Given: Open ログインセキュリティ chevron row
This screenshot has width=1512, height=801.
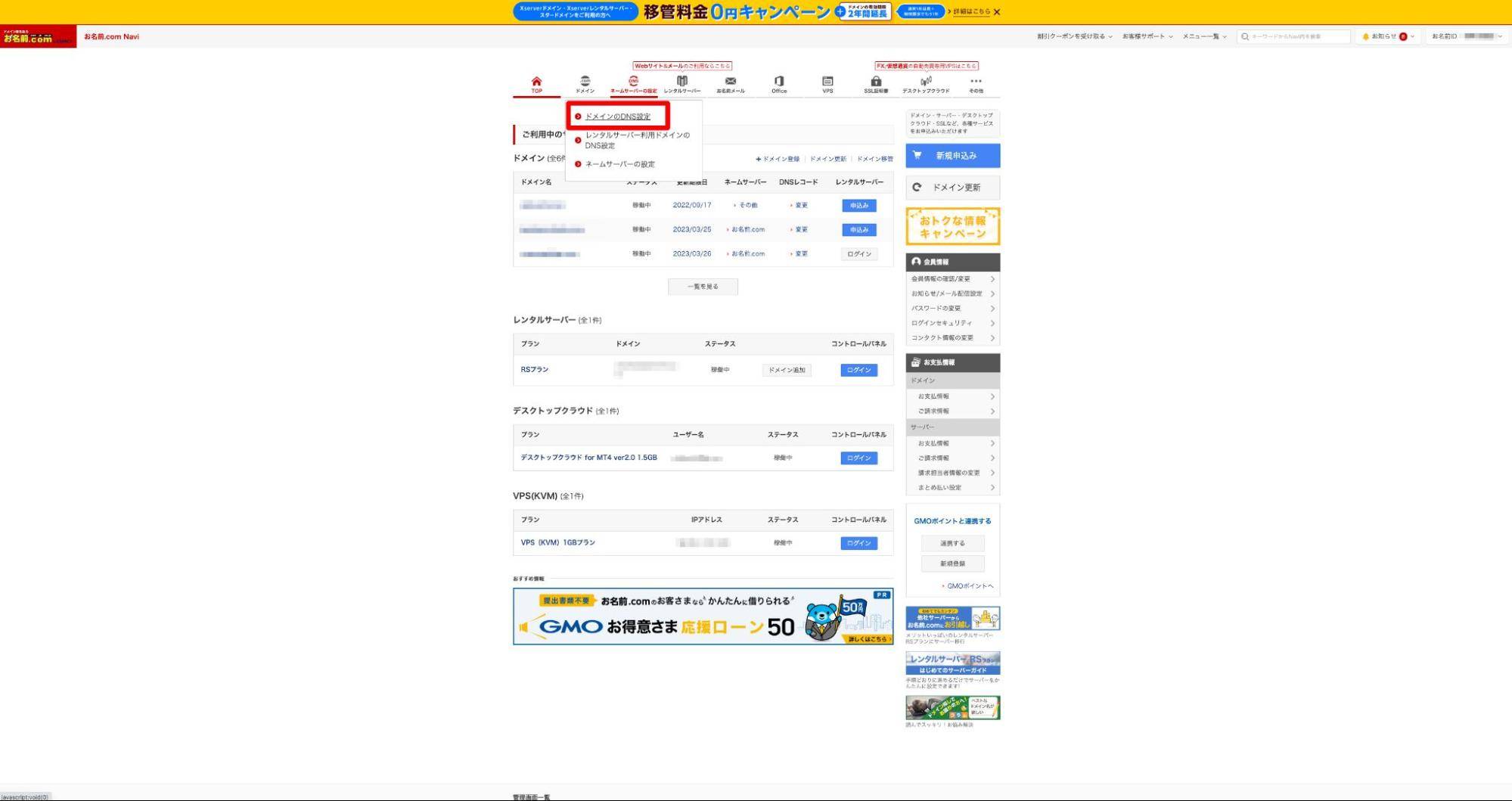Looking at the screenshot, I should click(953, 323).
